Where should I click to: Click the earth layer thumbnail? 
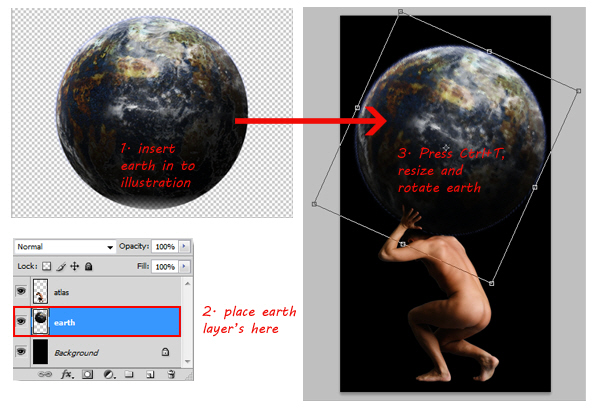point(40,322)
